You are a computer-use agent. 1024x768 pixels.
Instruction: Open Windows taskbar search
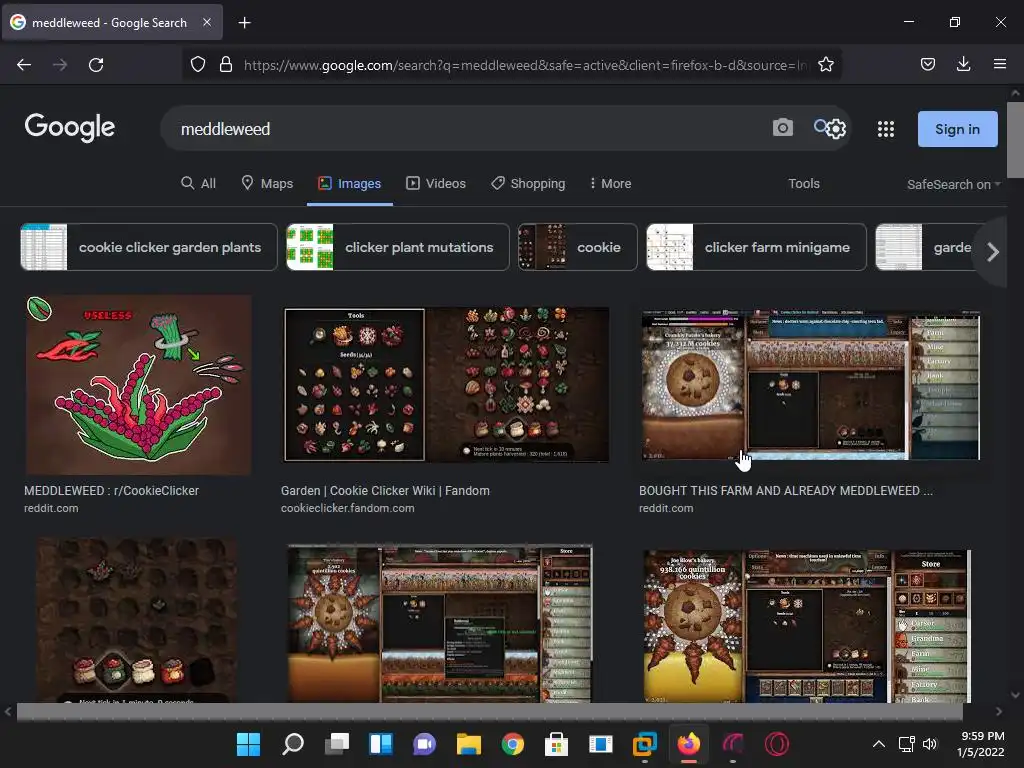[293, 744]
